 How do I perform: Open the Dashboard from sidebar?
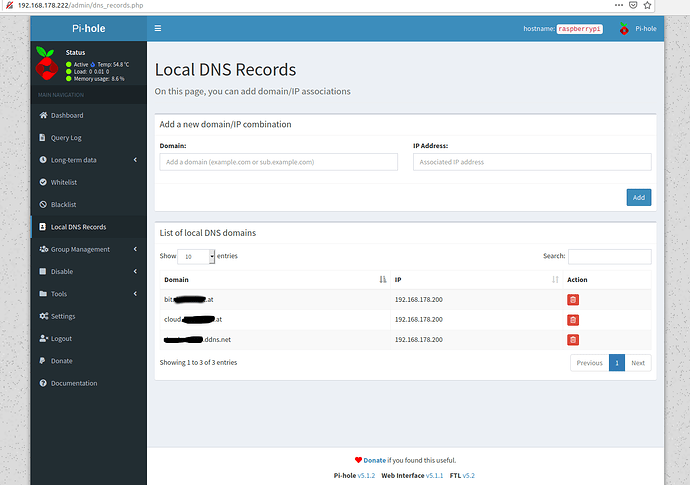(x=67, y=115)
